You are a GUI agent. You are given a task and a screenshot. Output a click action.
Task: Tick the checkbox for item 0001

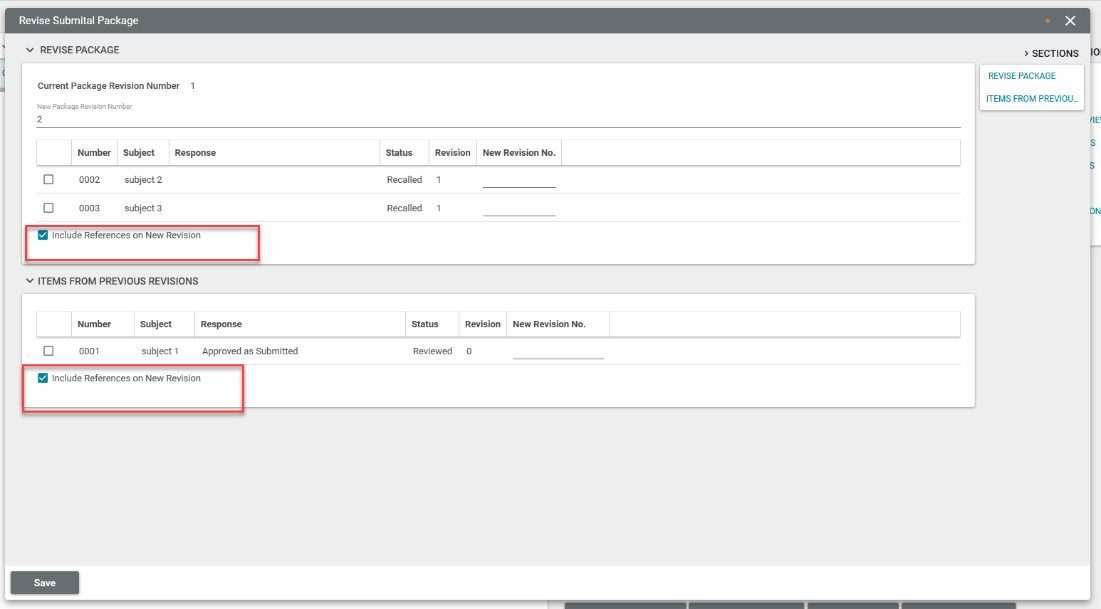click(48, 351)
